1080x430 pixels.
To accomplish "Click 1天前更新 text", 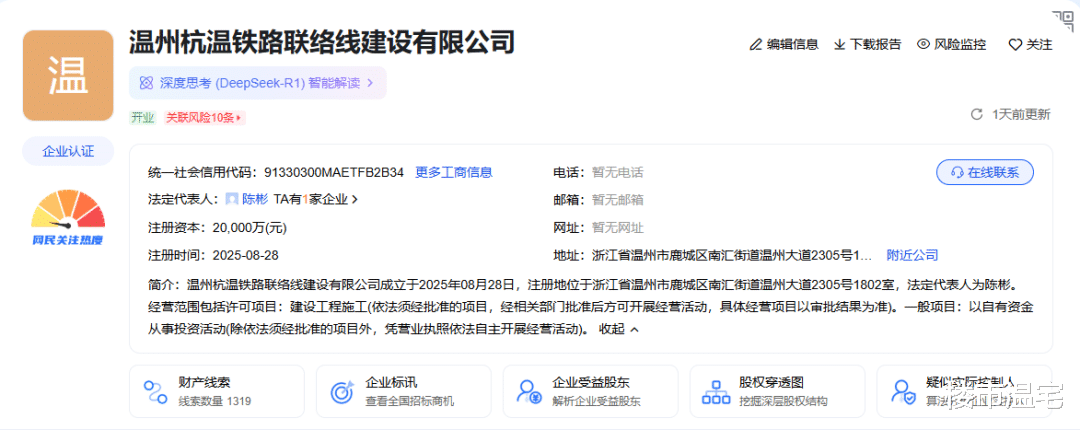I will [1021, 114].
